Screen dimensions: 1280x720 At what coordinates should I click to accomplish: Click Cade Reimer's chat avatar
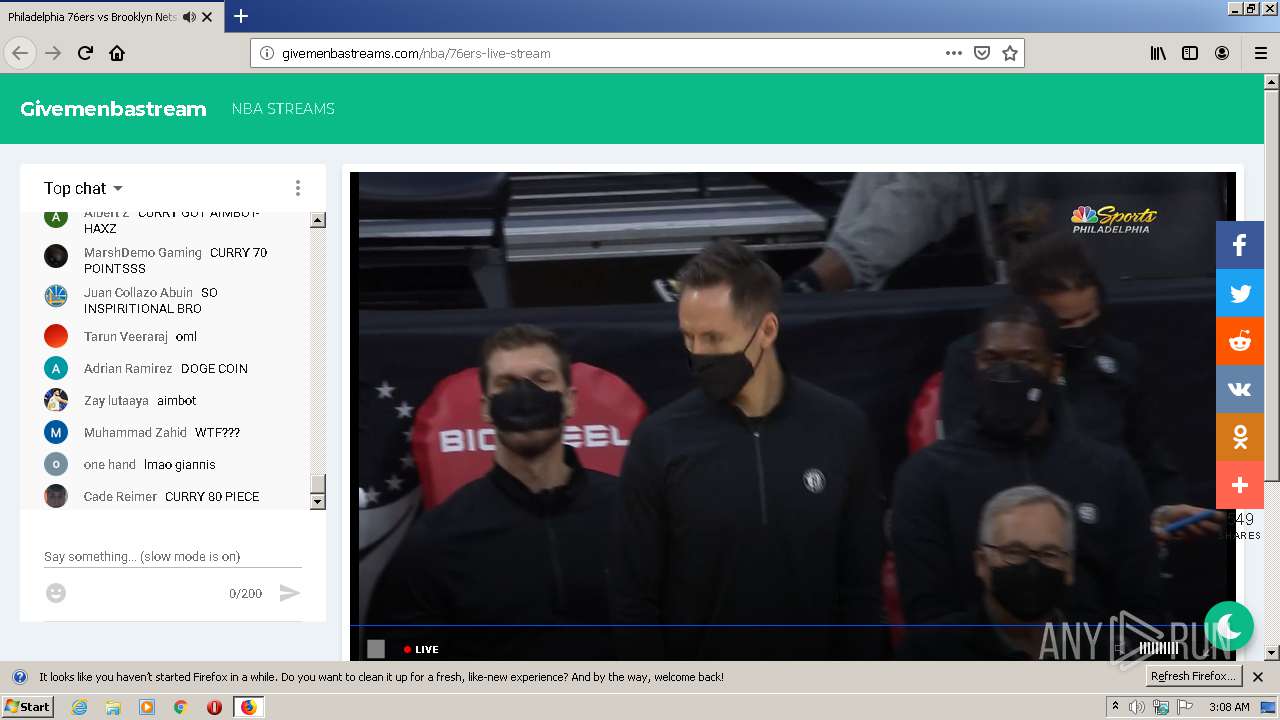coord(56,496)
